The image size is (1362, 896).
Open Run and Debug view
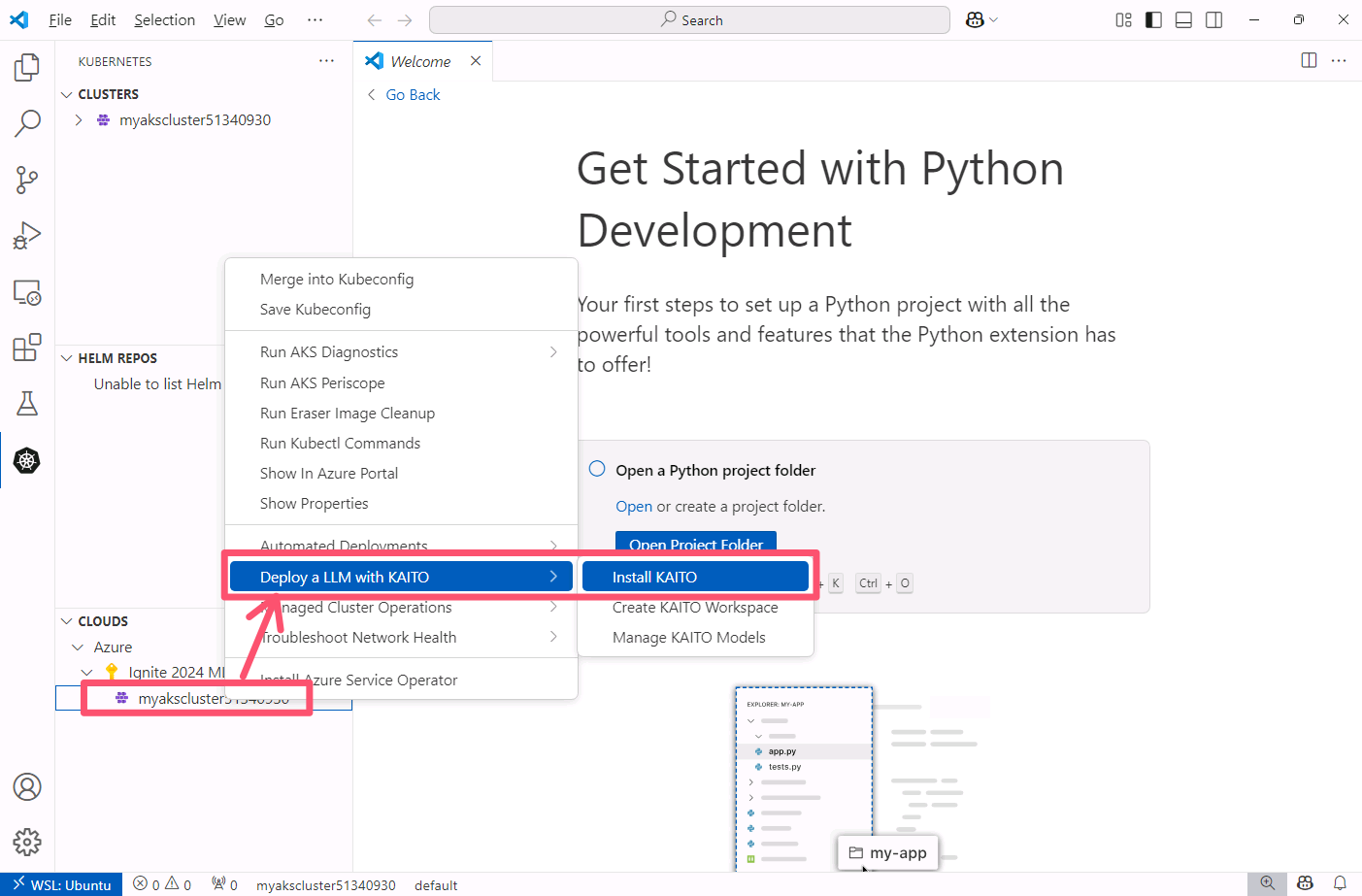[x=27, y=236]
